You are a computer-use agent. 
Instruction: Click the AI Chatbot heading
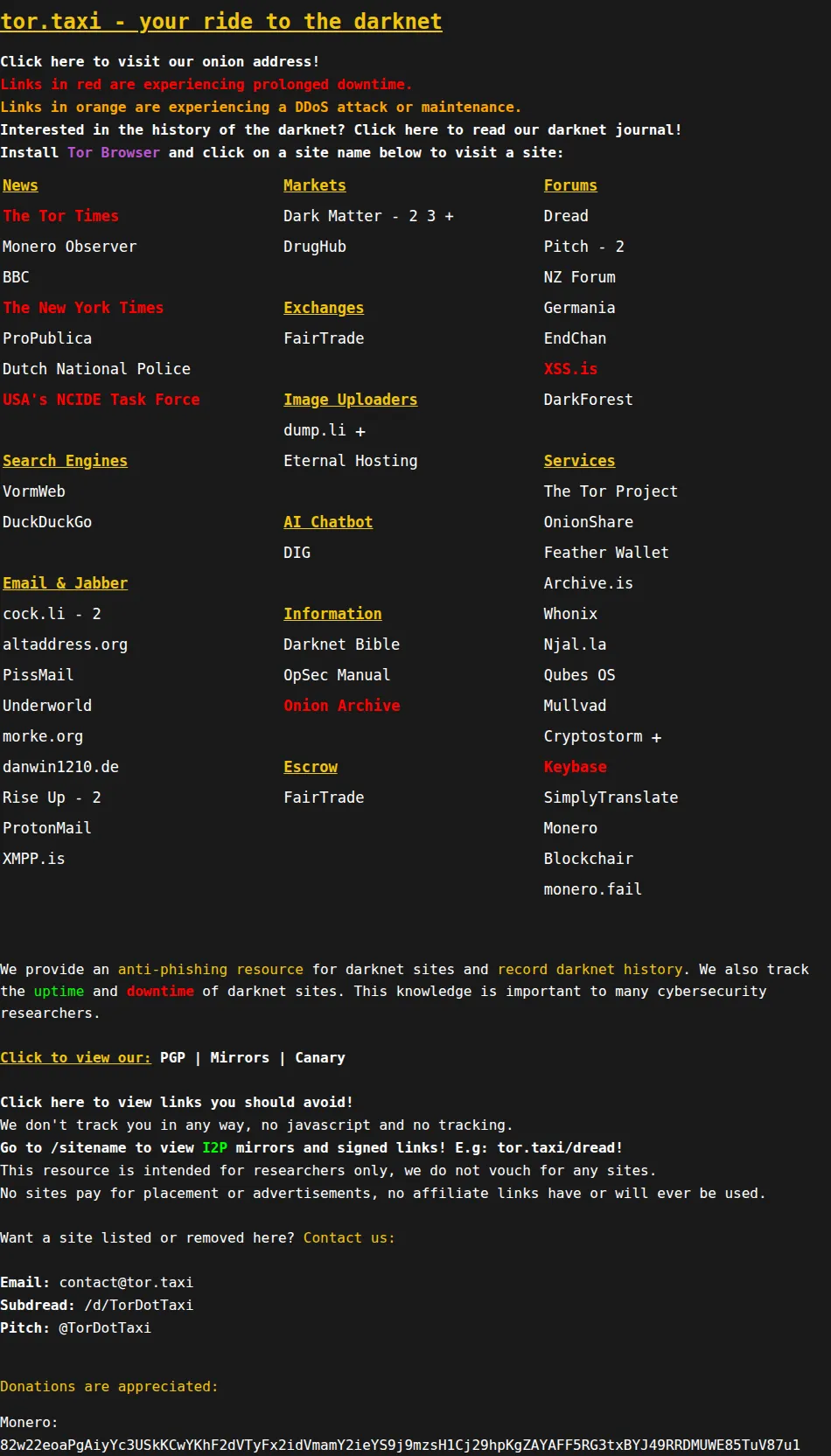point(328,522)
